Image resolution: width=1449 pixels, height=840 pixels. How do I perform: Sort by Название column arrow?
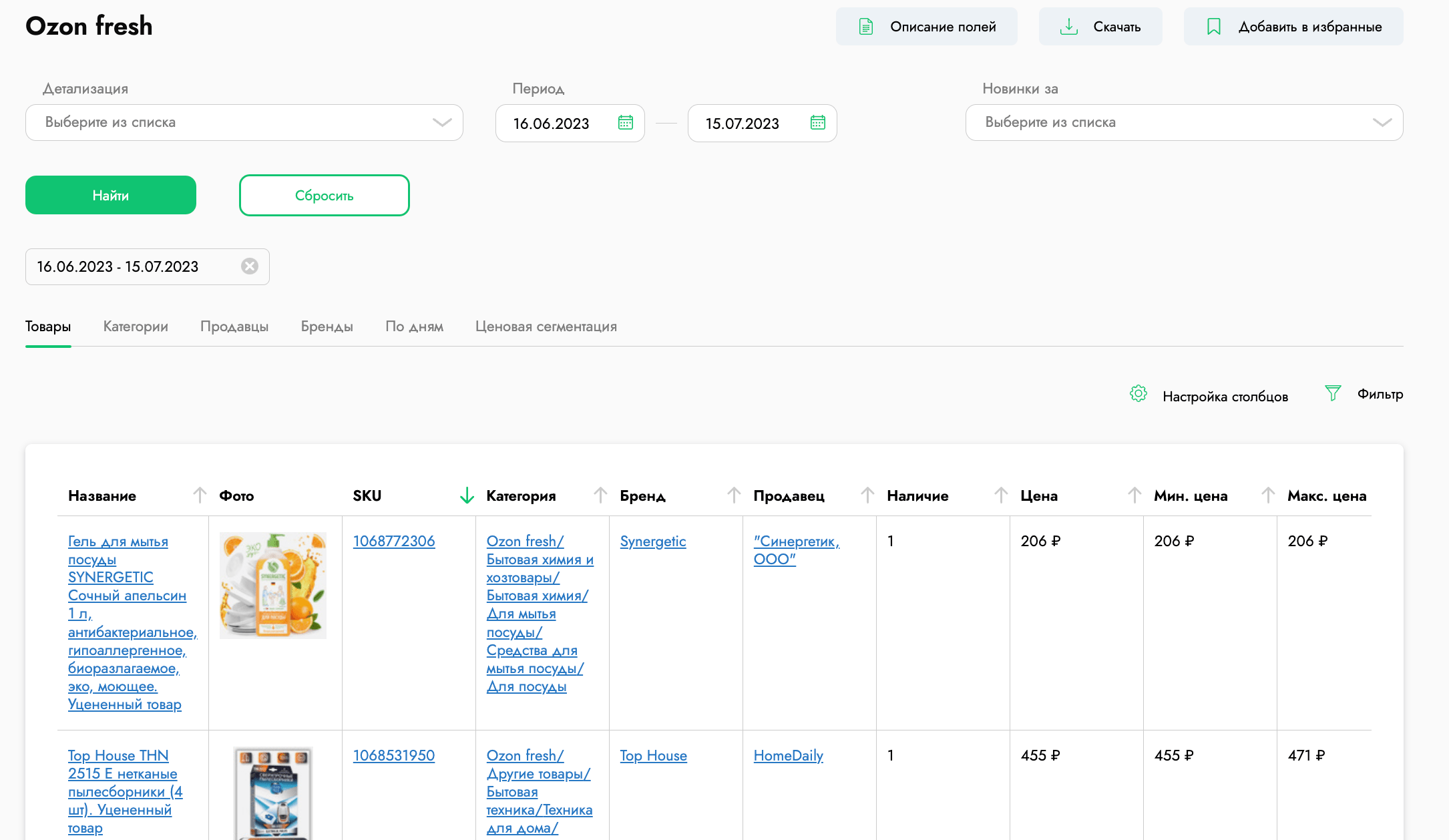coord(200,495)
